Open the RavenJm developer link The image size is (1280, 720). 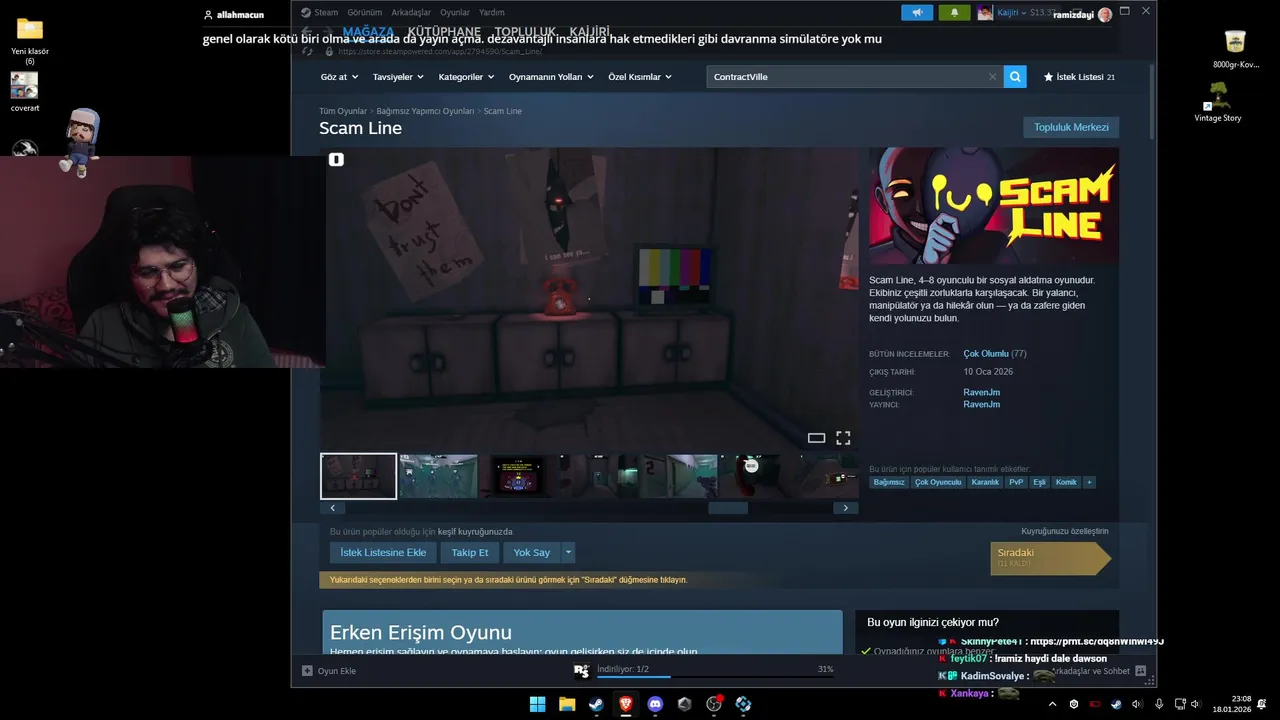pos(982,392)
